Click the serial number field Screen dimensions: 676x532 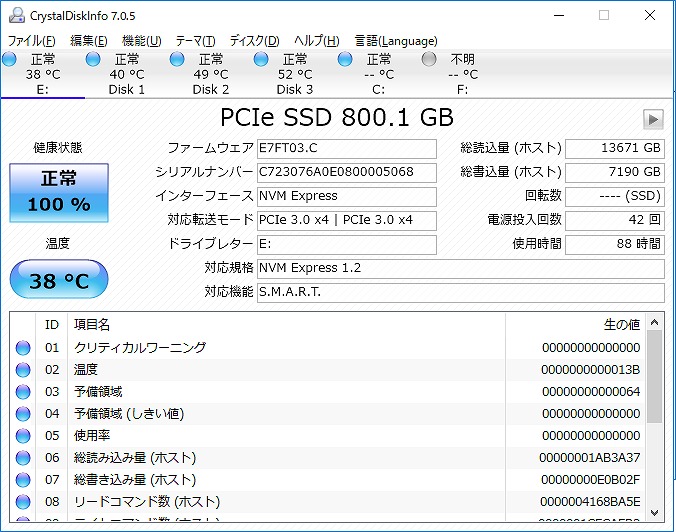(346, 172)
